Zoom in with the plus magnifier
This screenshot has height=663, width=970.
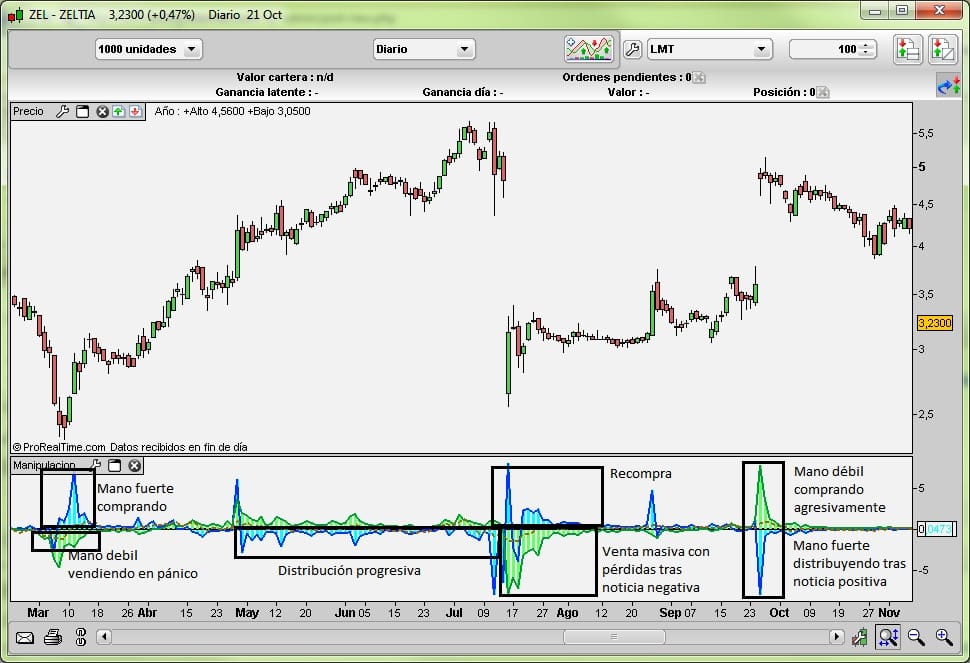point(943,636)
